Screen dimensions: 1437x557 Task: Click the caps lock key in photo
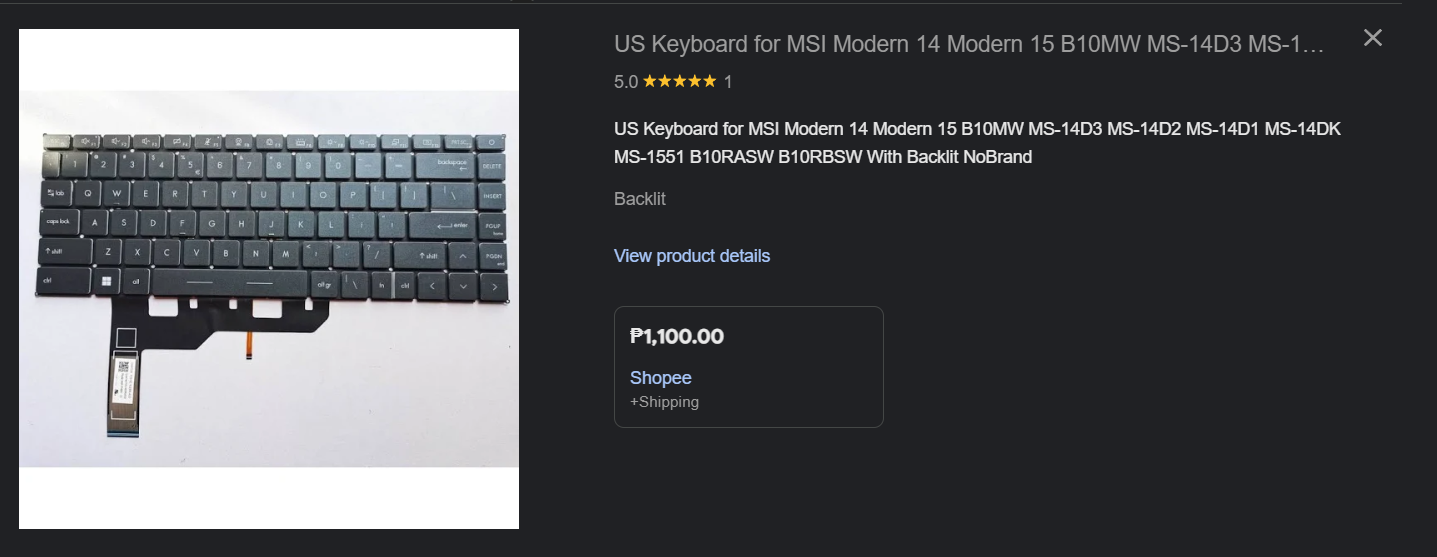coord(58,222)
